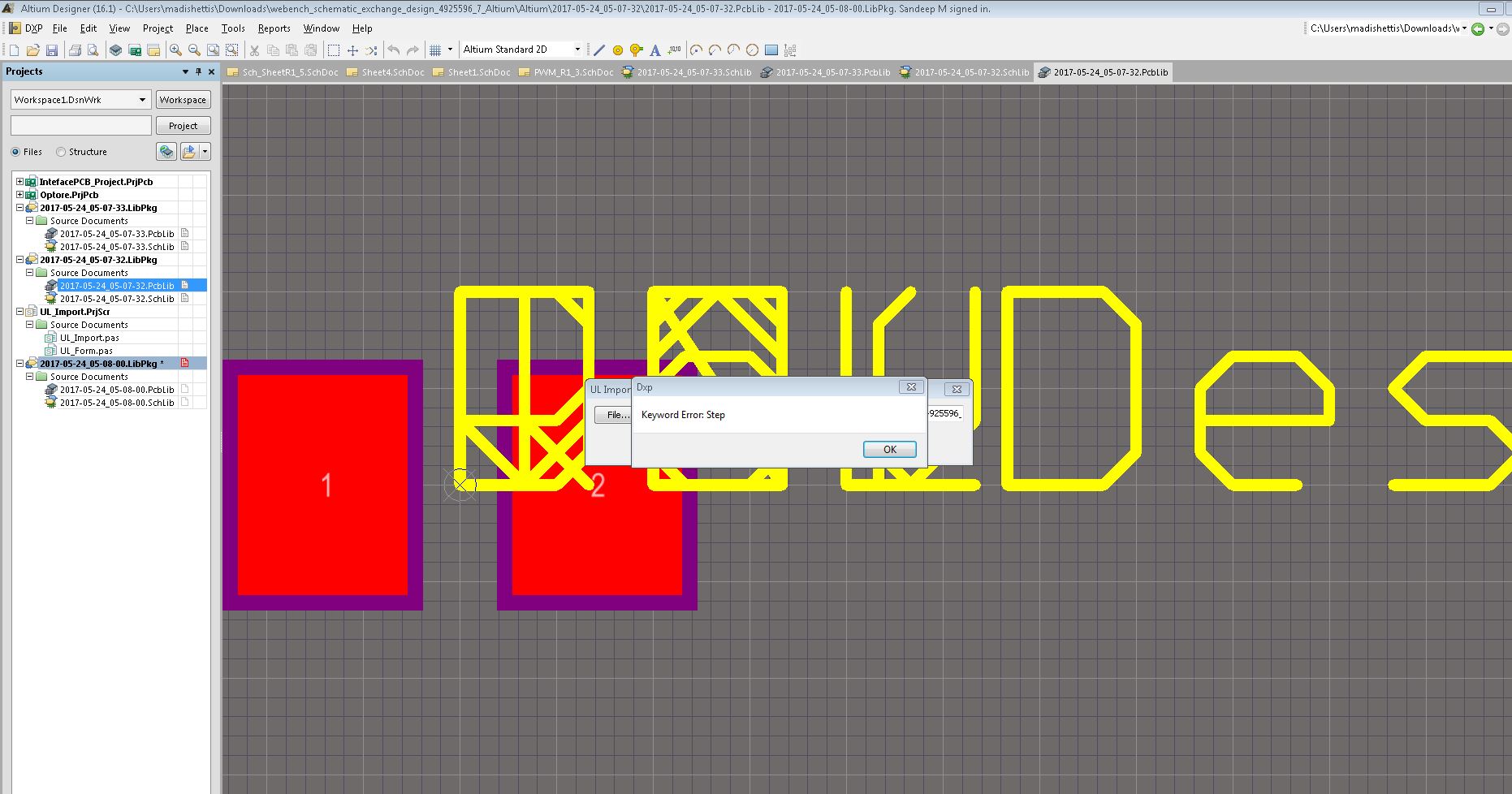The width and height of the screenshot is (1512, 794).
Task: Open the file path dropdown at top right
Action: pyautogui.click(x=1464, y=28)
